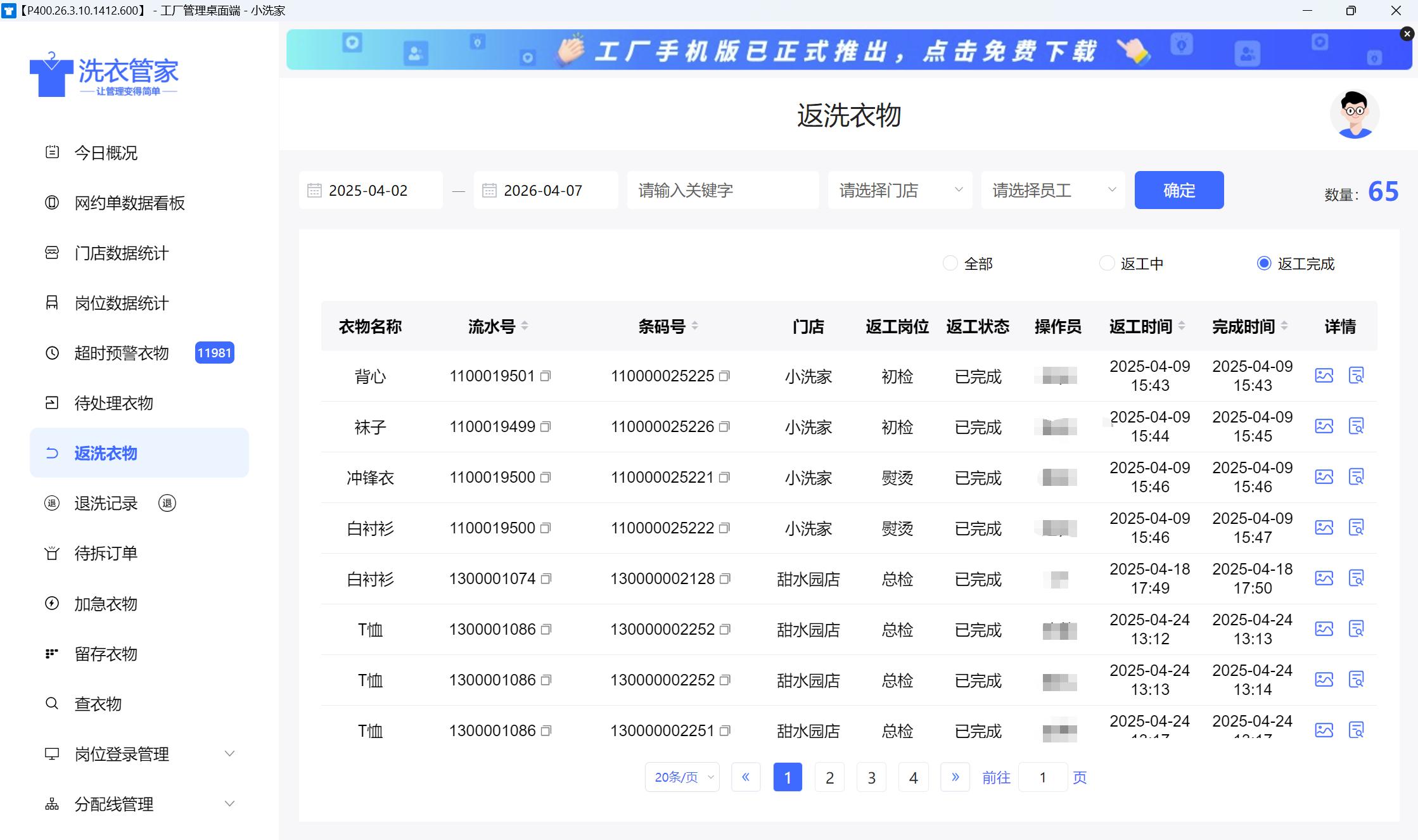Open the 请选择门店 dropdown
Image resolution: width=1418 pixels, height=840 pixels.
[x=900, y=190]
